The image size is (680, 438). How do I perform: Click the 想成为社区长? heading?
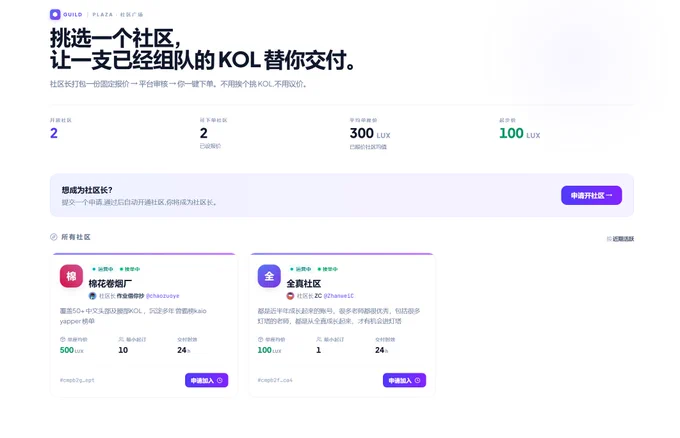click(87, 190)
